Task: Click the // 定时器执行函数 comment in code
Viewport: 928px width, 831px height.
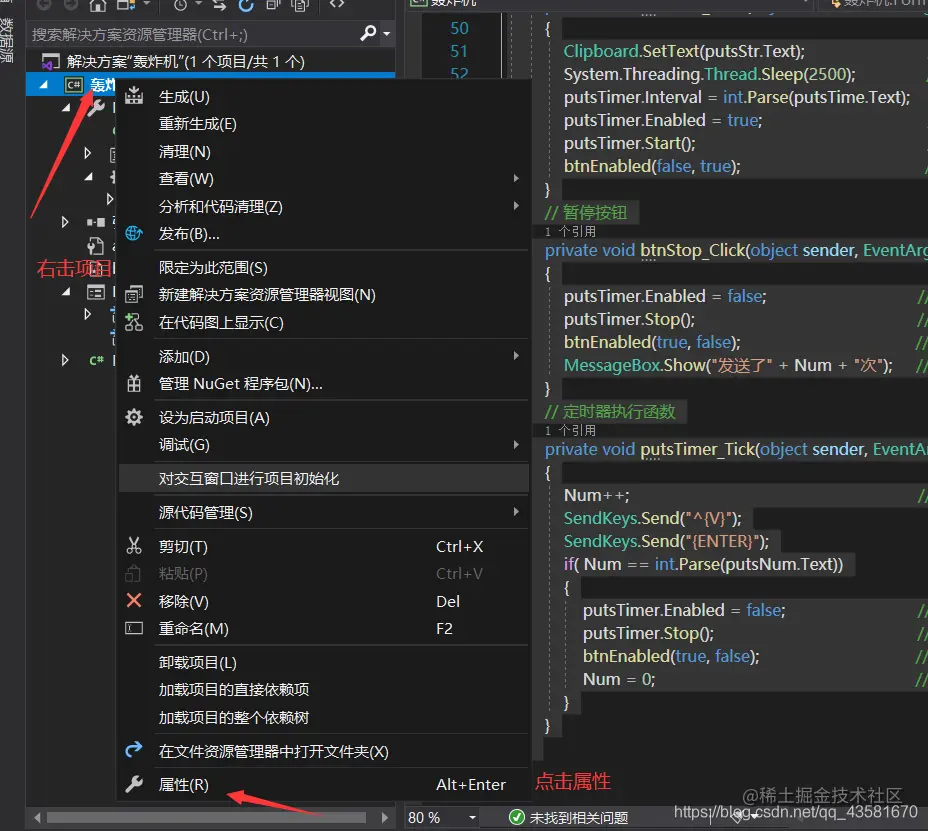Action: pos(610,411)
